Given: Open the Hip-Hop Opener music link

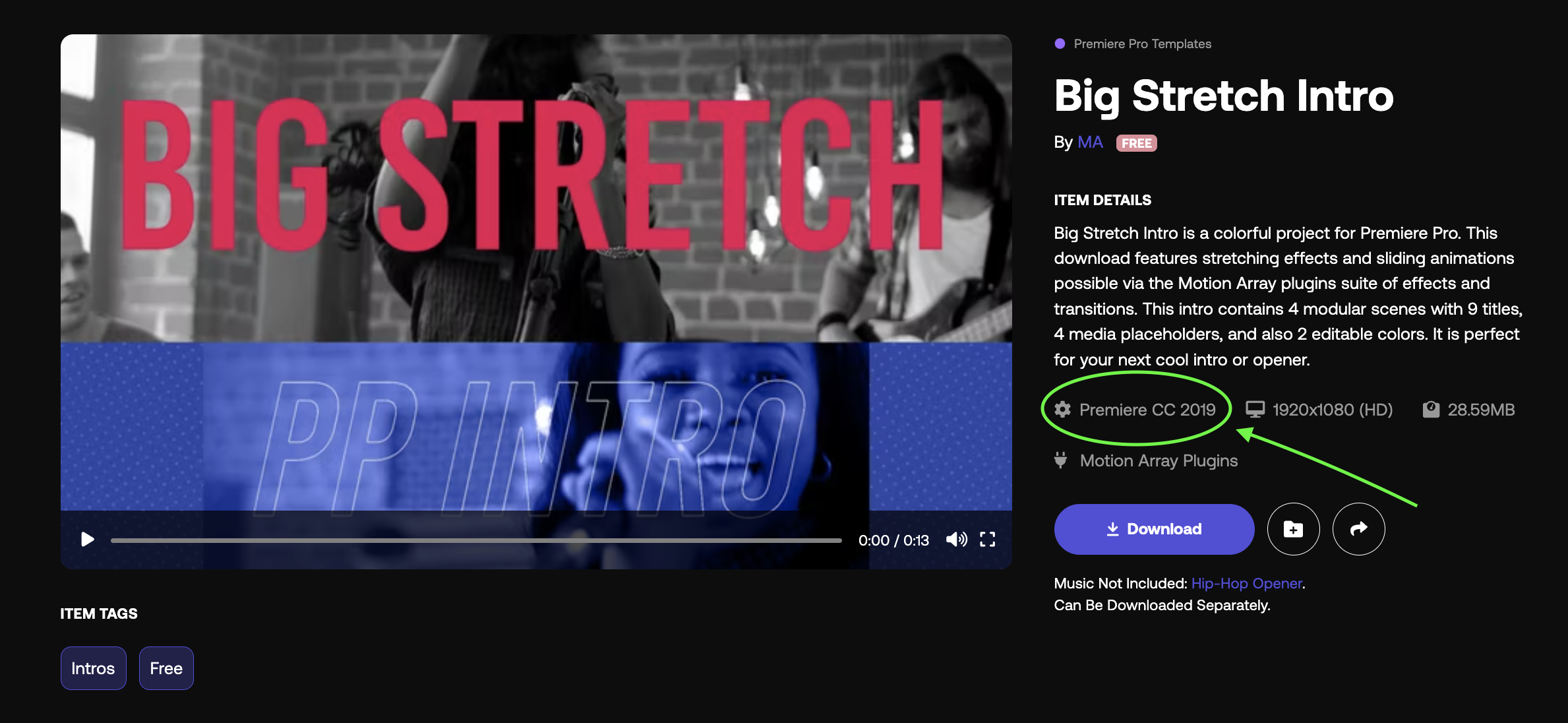Looking at the screenshot, I should 1246,583.
